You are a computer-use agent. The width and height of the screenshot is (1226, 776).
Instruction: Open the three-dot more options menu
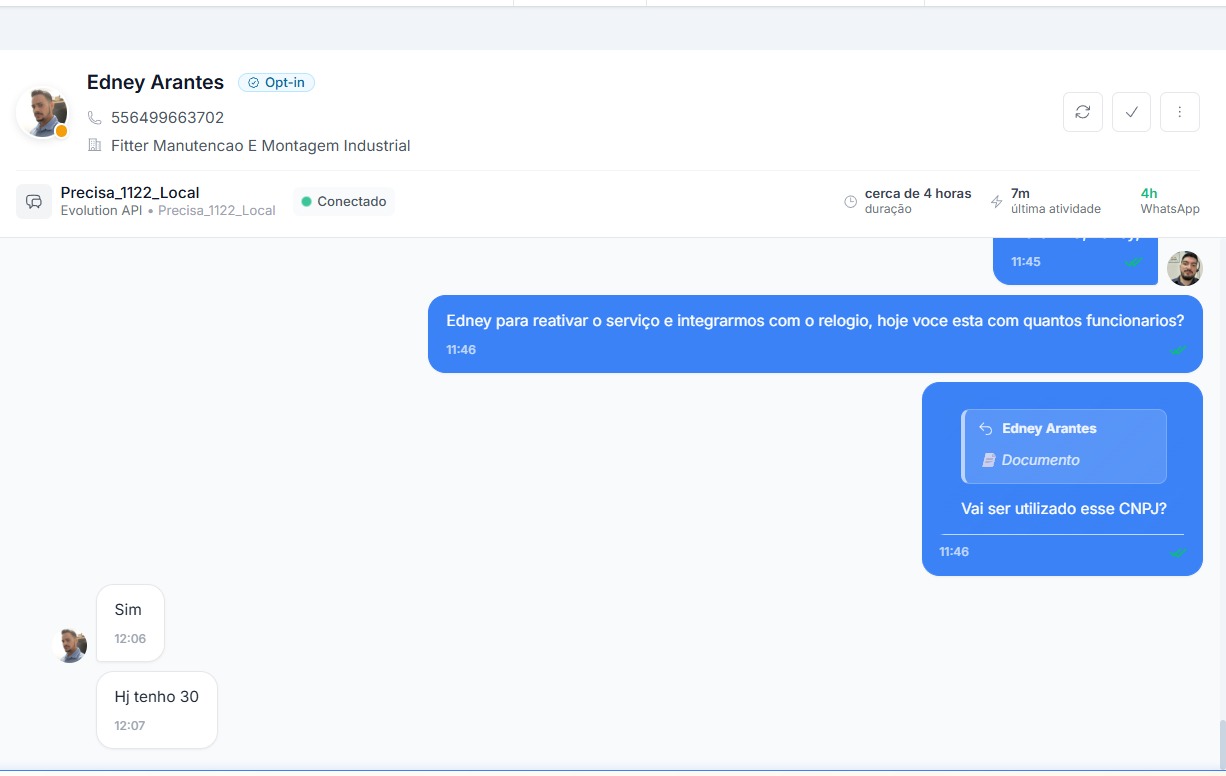(x=1179, y=112)
